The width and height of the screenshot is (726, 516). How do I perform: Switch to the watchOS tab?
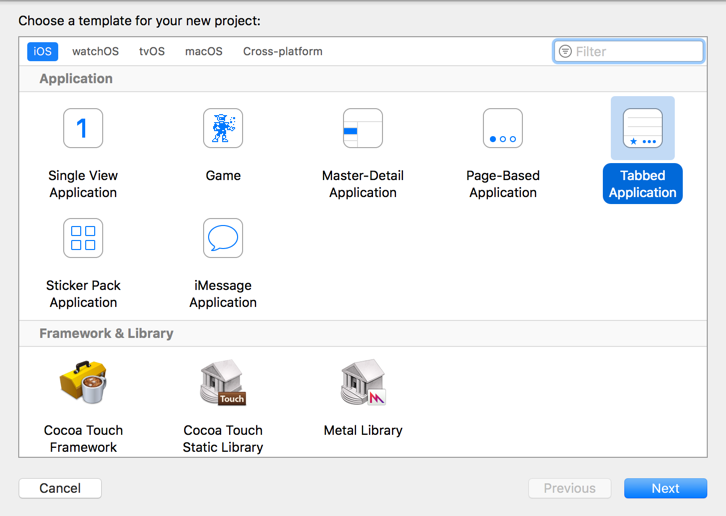[x=95, y=51]
